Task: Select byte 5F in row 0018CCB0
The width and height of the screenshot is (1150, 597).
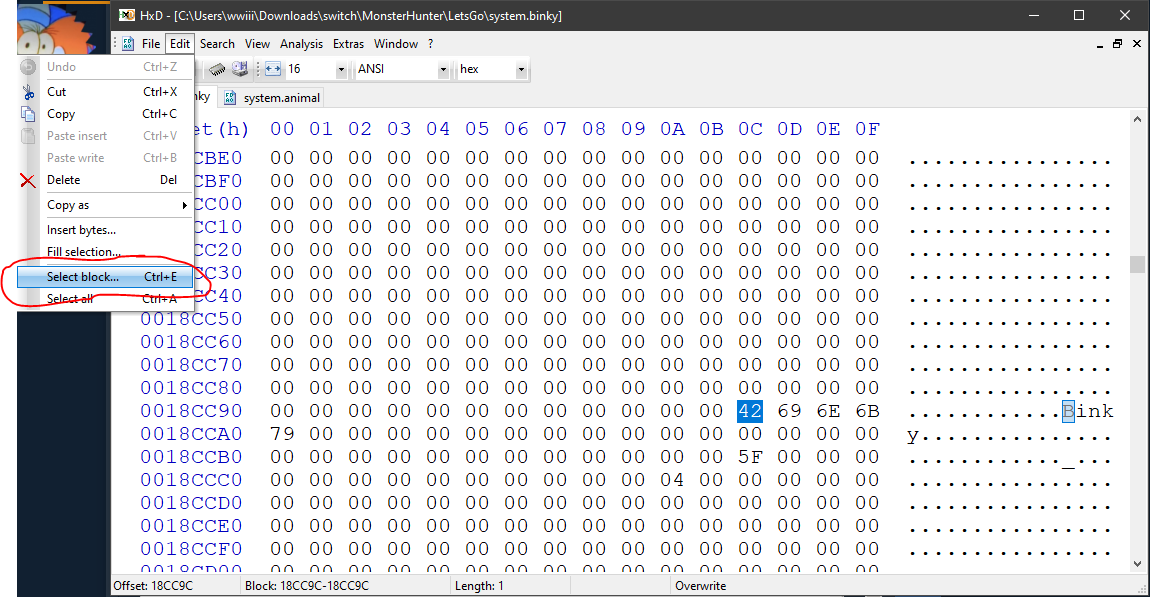Action: pos(750,457)
